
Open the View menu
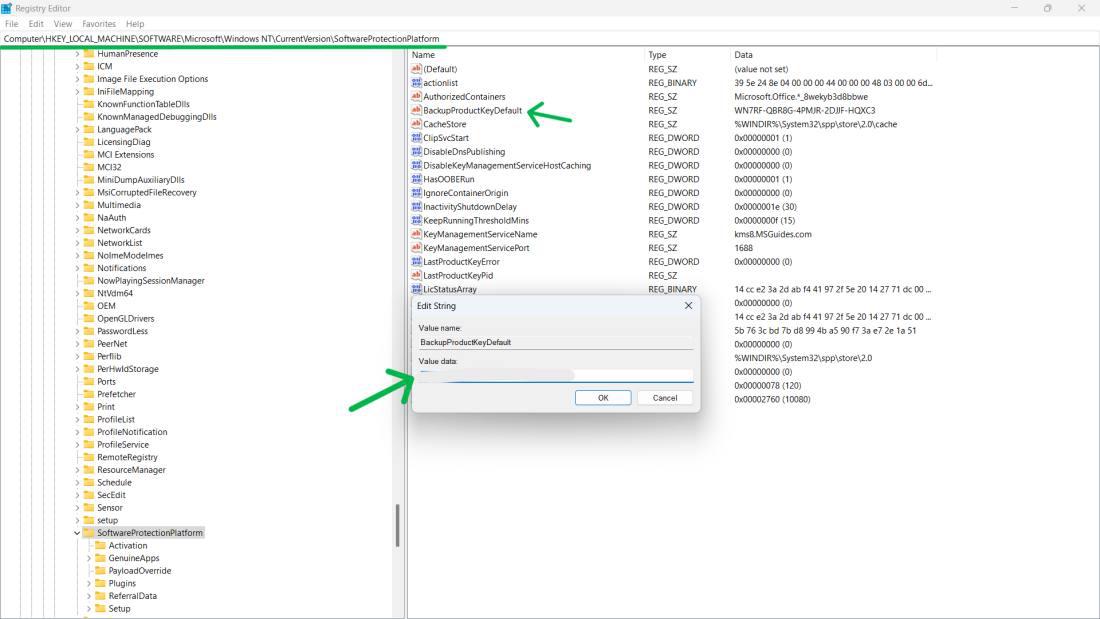[62, 24]
